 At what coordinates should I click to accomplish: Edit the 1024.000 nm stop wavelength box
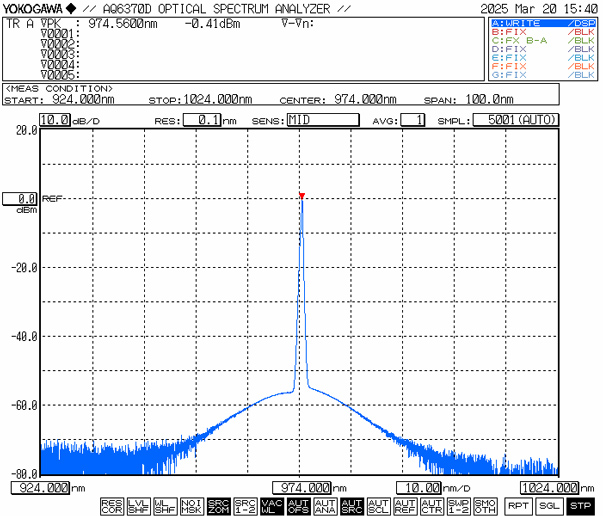tap(550, 488)
